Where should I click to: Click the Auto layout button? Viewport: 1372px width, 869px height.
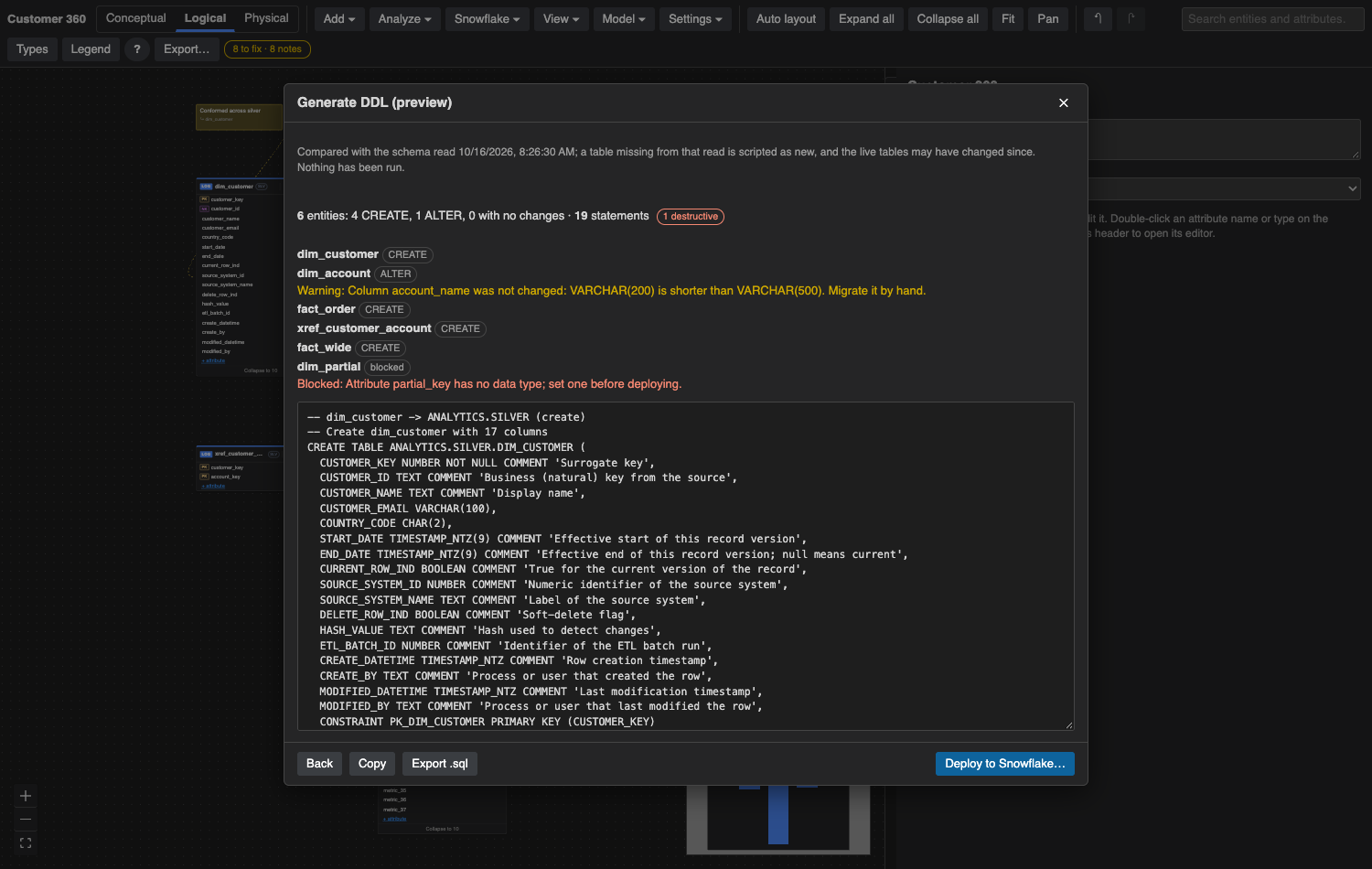click(787, 19)
